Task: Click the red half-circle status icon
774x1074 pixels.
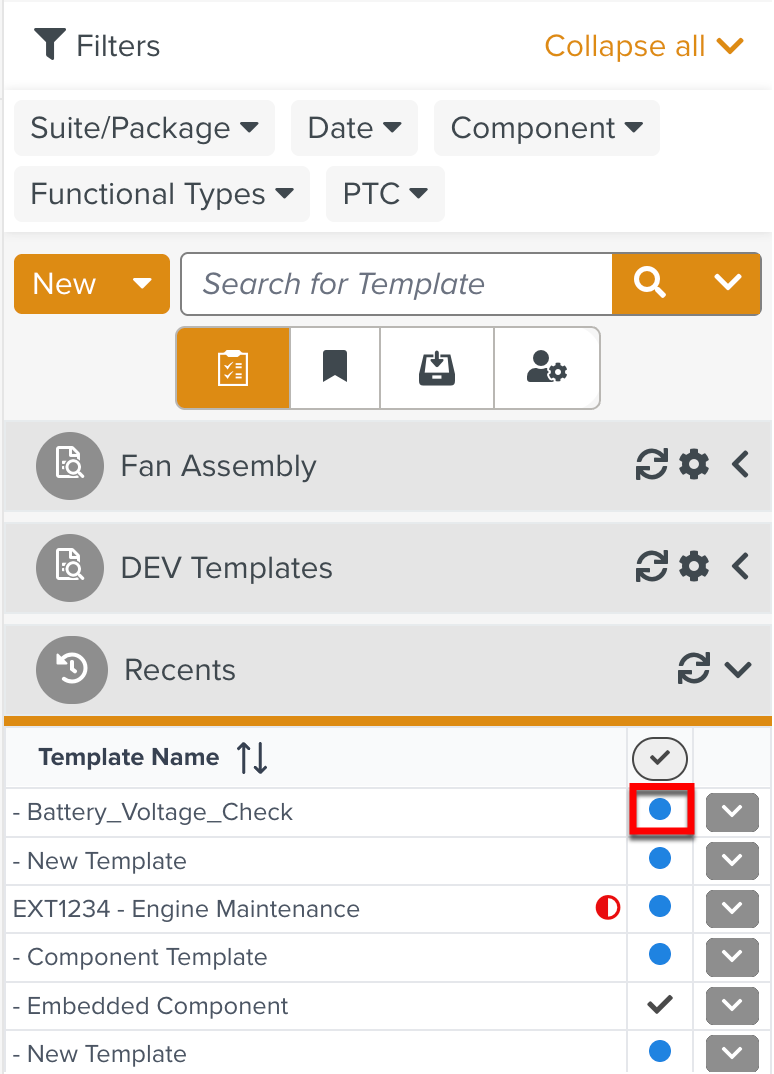Action: pyautogui.click(x=608, y=908)
